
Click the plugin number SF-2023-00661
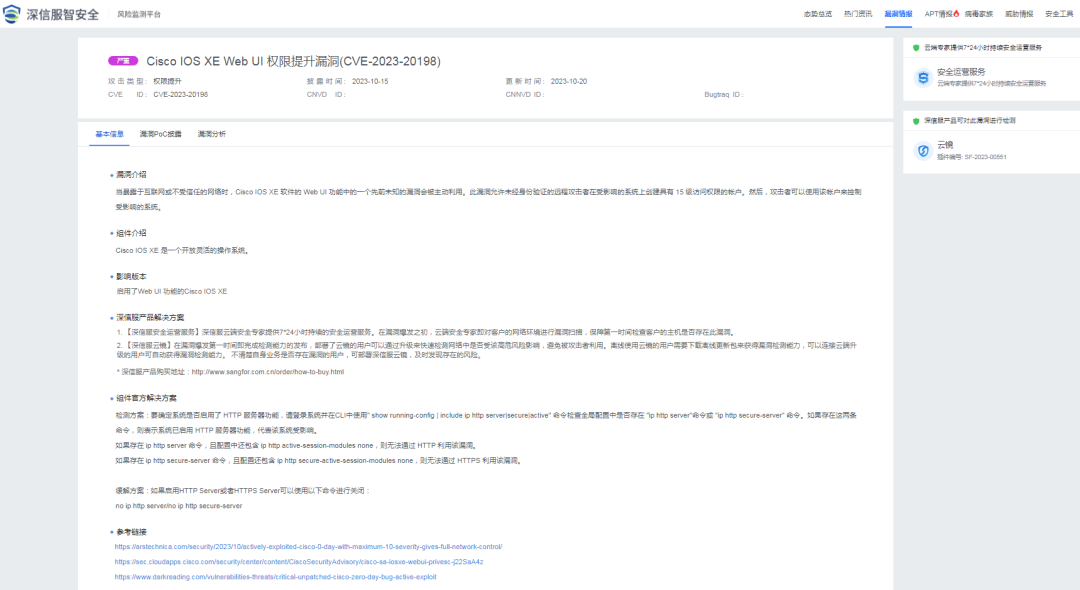coord(985,158)
